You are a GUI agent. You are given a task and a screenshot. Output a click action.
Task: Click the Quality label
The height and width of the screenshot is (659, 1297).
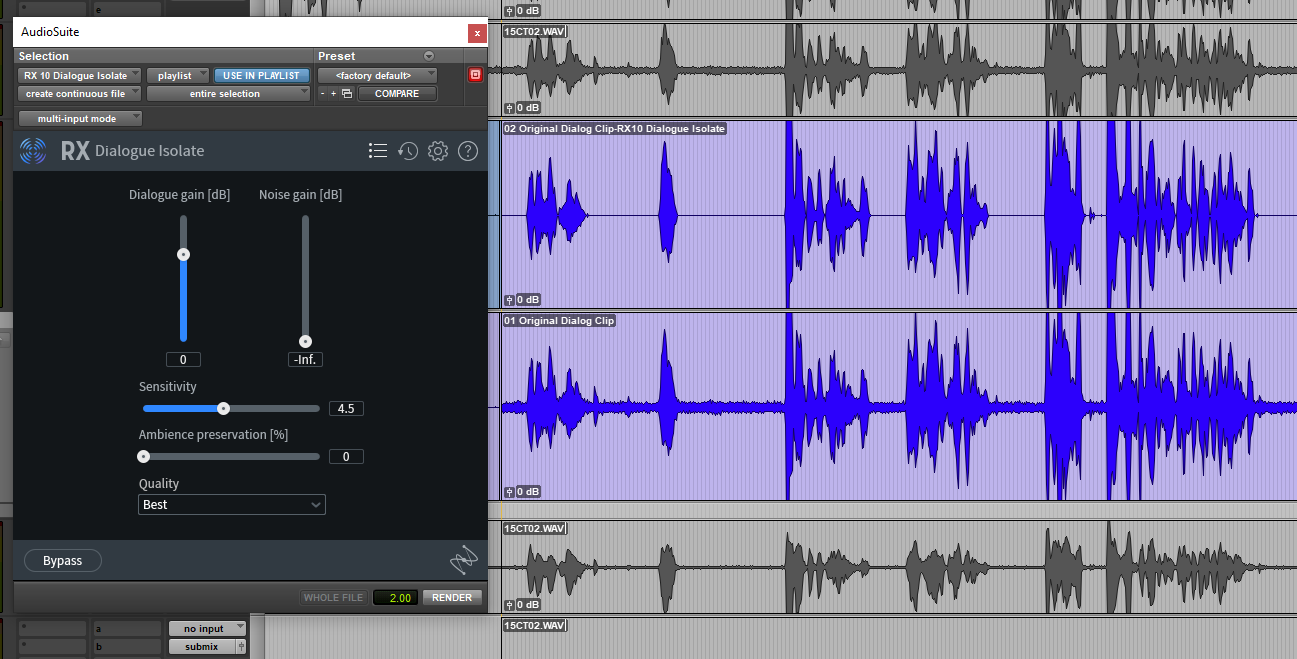pyautogui.click(x=159, y=484)
